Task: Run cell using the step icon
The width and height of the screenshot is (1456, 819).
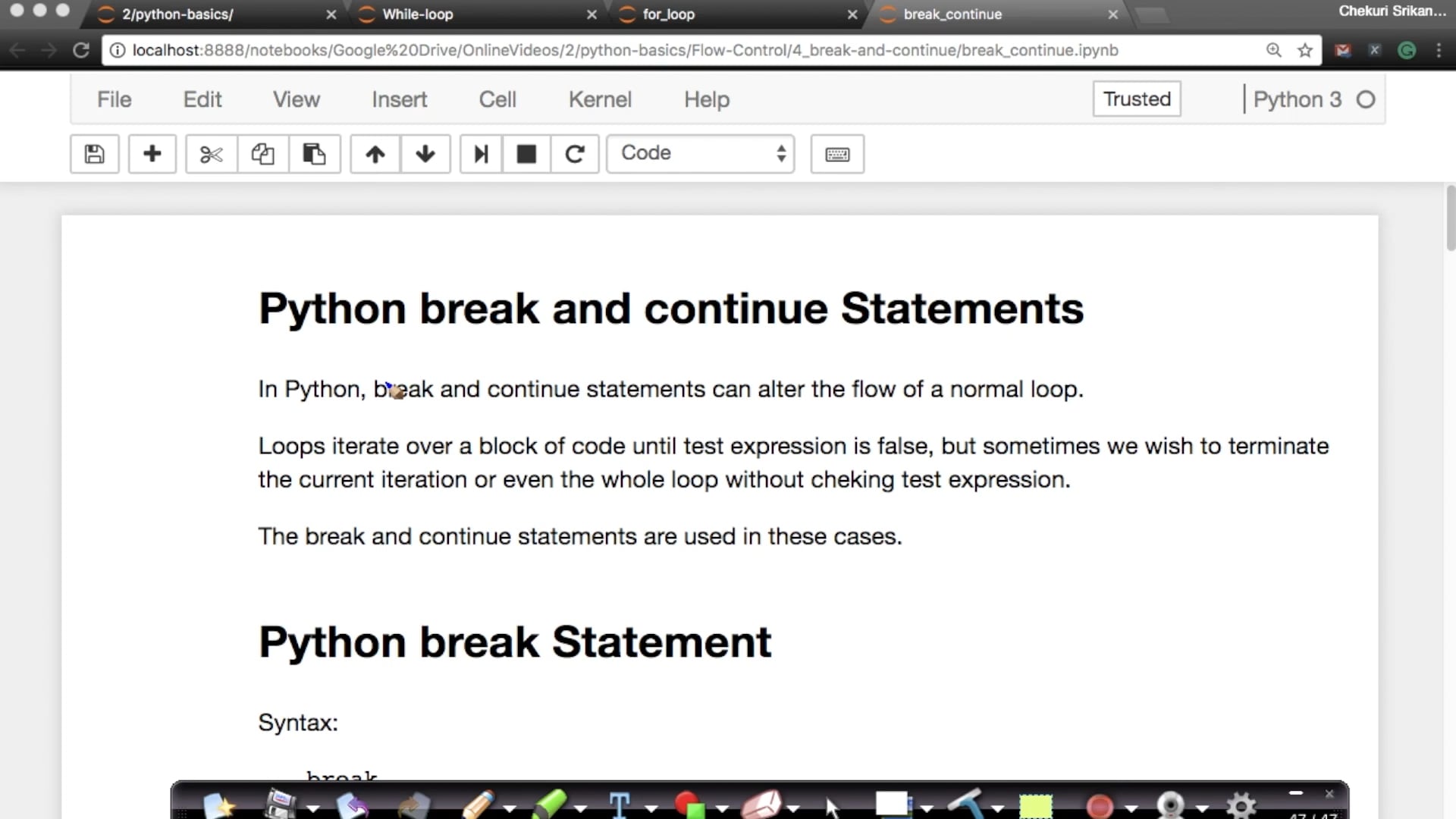Action: (x=481, y=154)
